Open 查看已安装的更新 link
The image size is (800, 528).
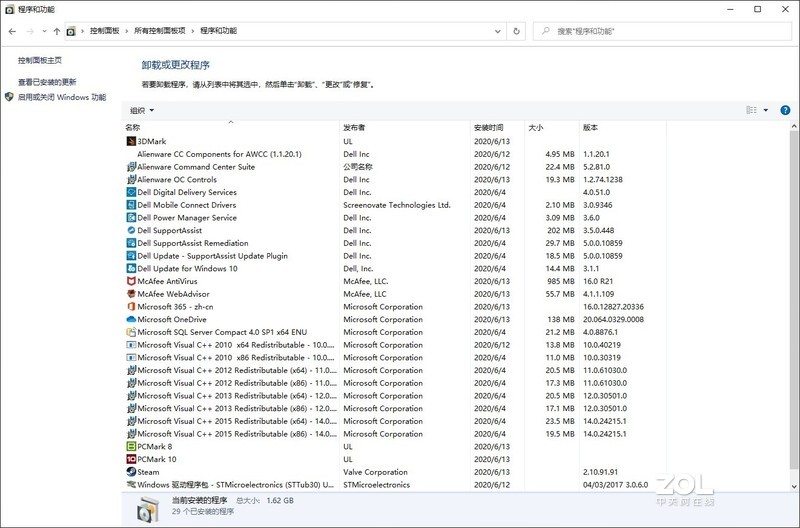click(47, 82)
